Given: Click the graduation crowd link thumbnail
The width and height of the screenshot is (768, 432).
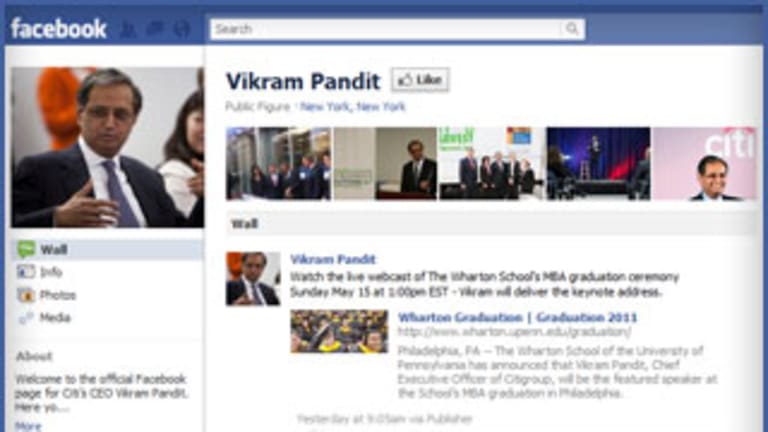Looking at the screenshot, I should 339,331.
